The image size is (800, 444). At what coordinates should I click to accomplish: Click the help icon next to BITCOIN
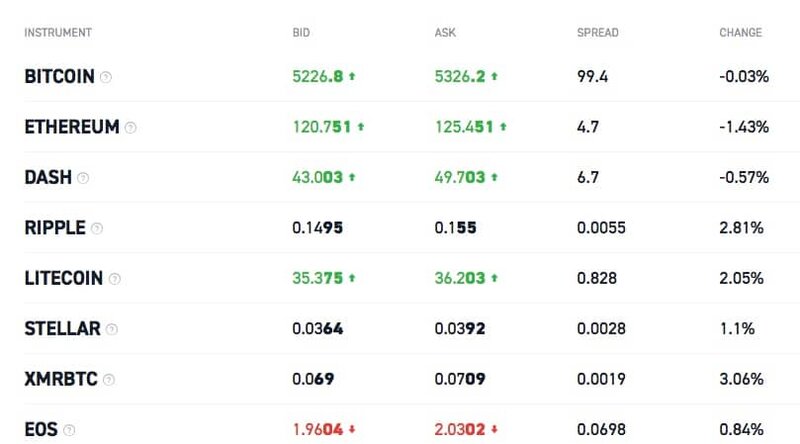(106, 77)
